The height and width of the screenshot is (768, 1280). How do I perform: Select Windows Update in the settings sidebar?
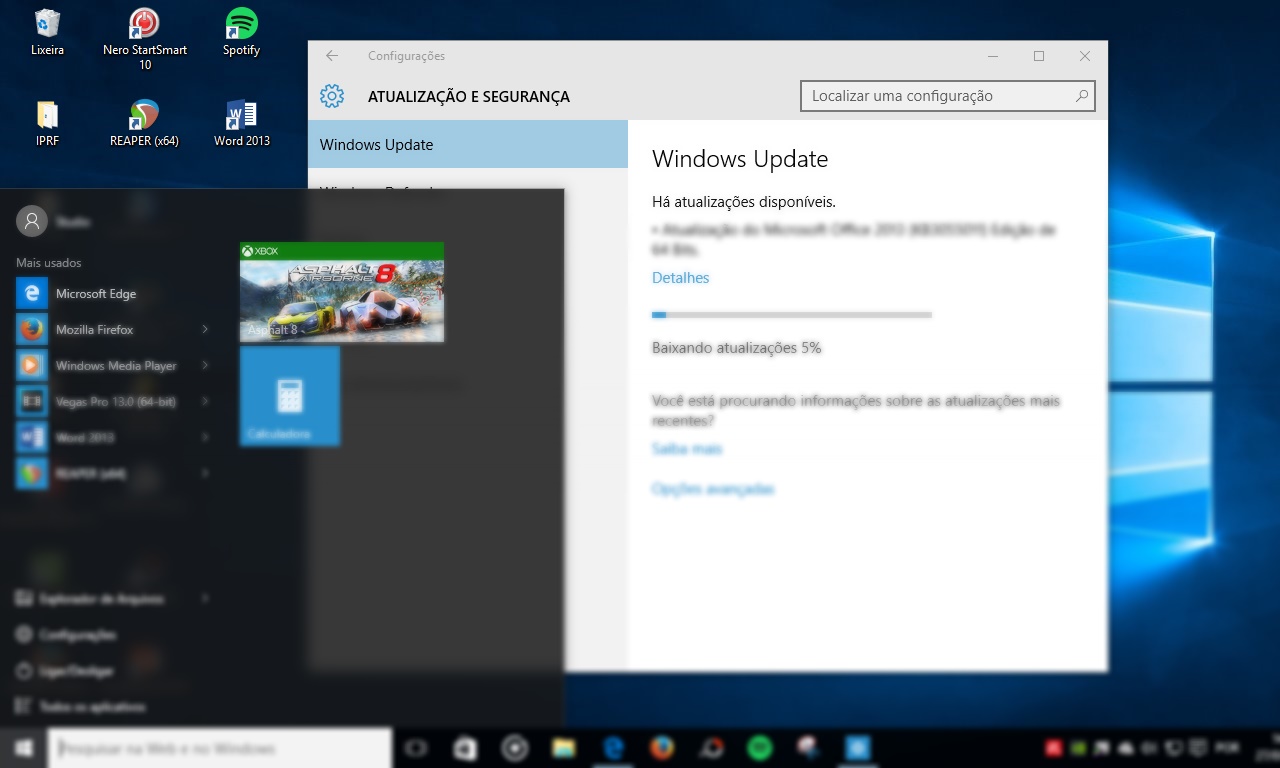click(x=467, y=144)
